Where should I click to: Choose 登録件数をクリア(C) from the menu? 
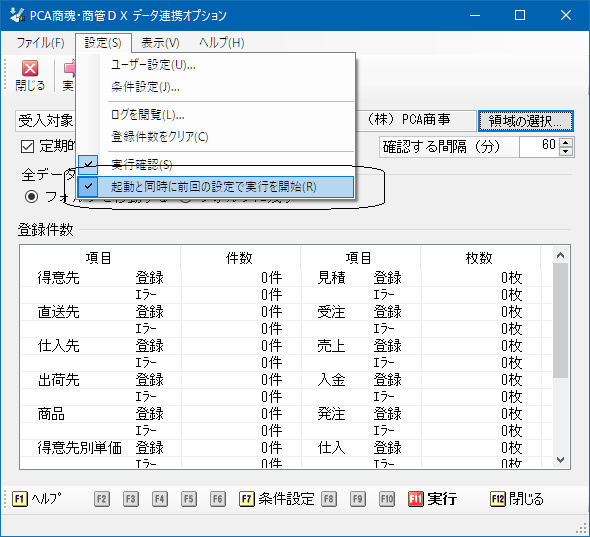coord(215,137)
